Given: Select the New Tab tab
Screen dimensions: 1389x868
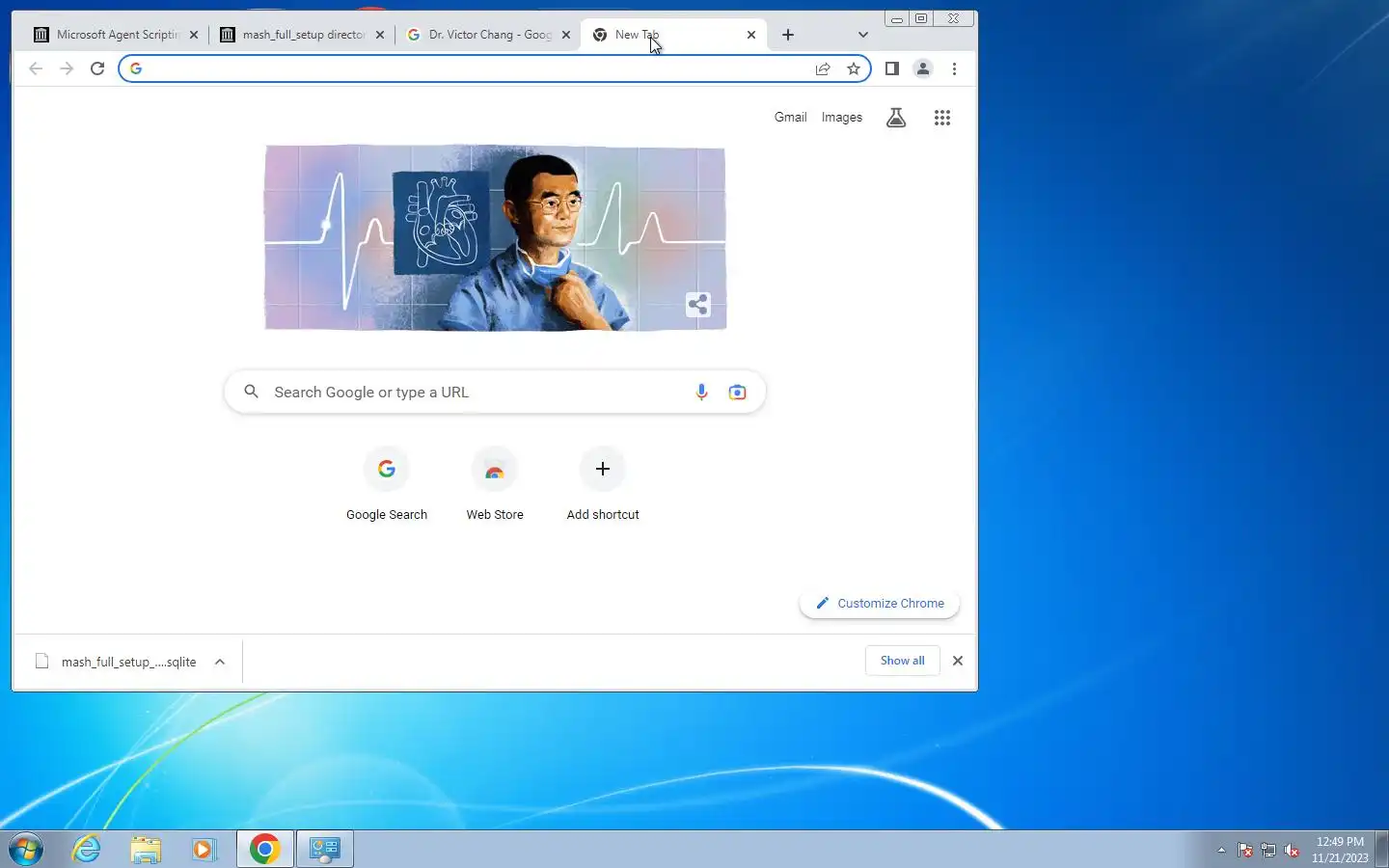Looking at the screenshot, I should [672, 35].
